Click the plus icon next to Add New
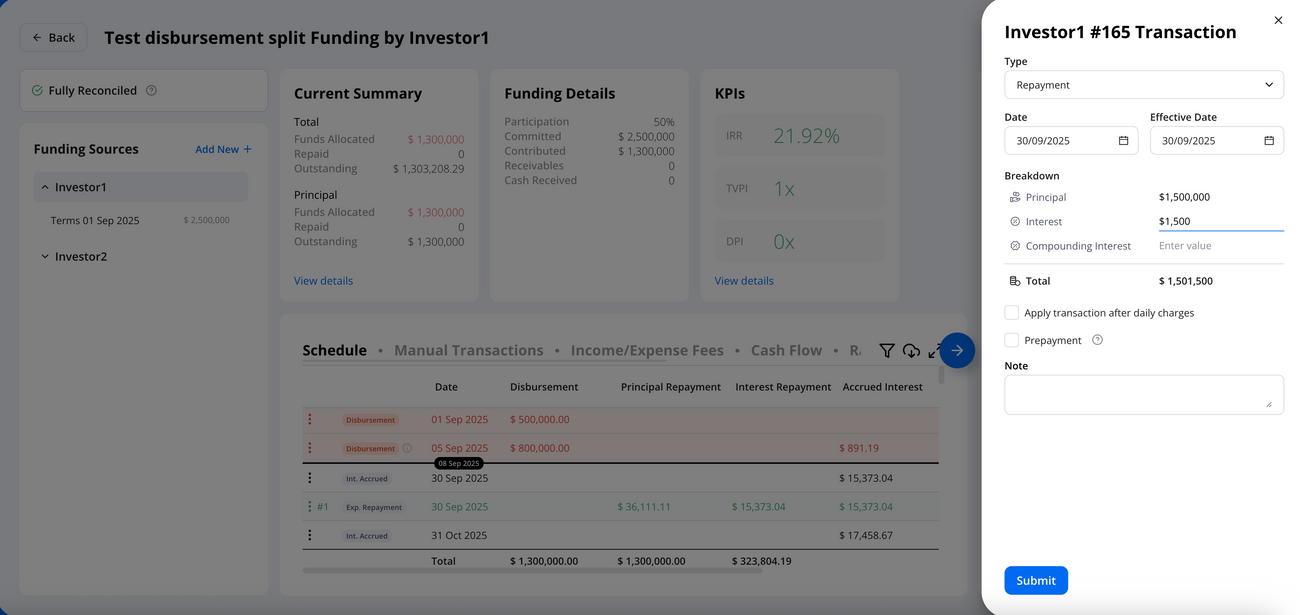 pyautogui.click(x=248, y=149)
